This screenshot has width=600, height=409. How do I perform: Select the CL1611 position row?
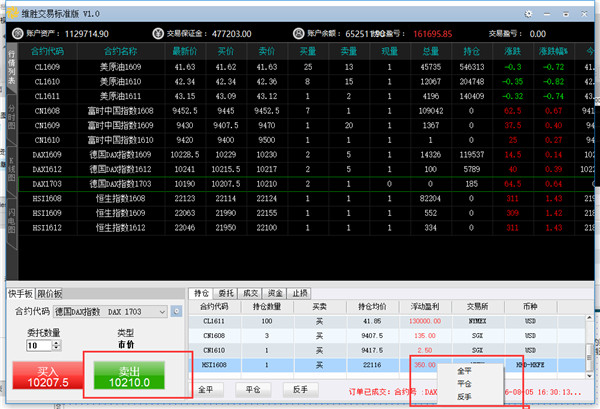click(x=387, y=321)
